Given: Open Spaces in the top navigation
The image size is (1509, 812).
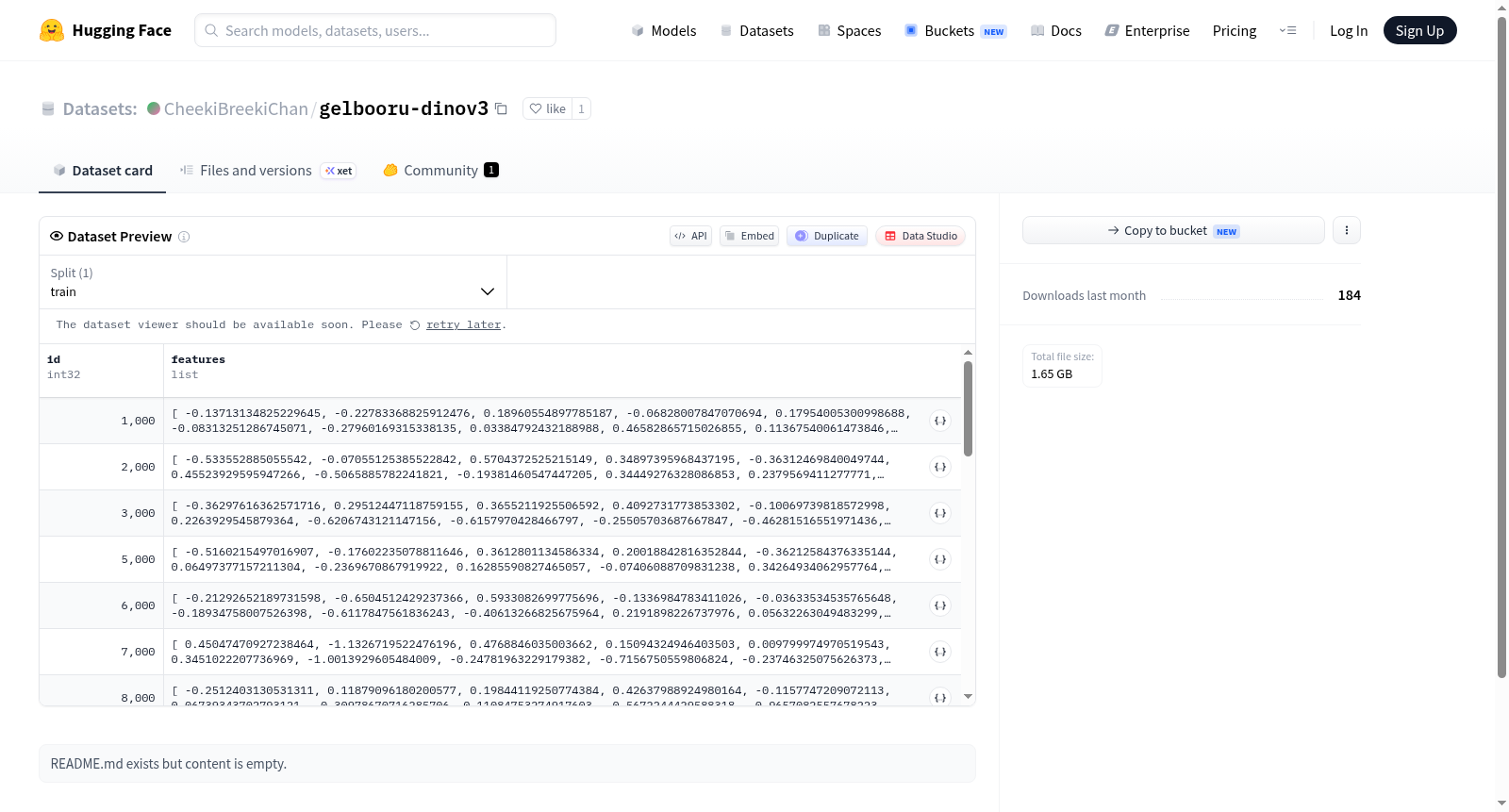Looking at the screenshot, I should [850, 30].
